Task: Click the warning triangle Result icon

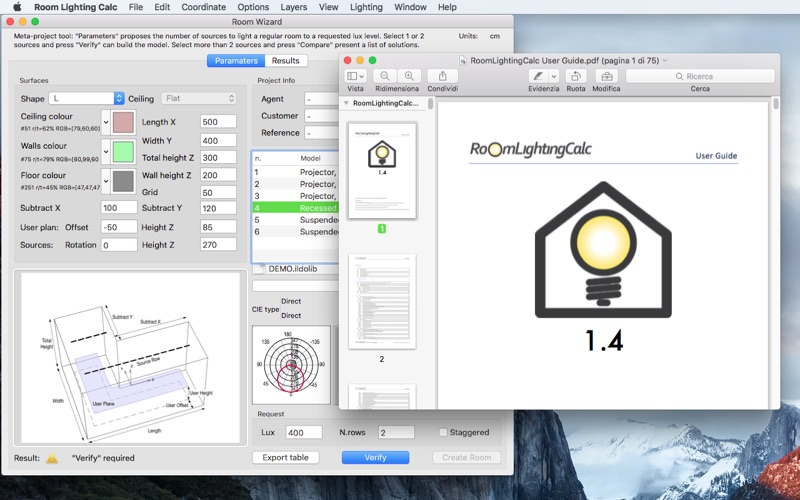Action: [x=52, y=458]
